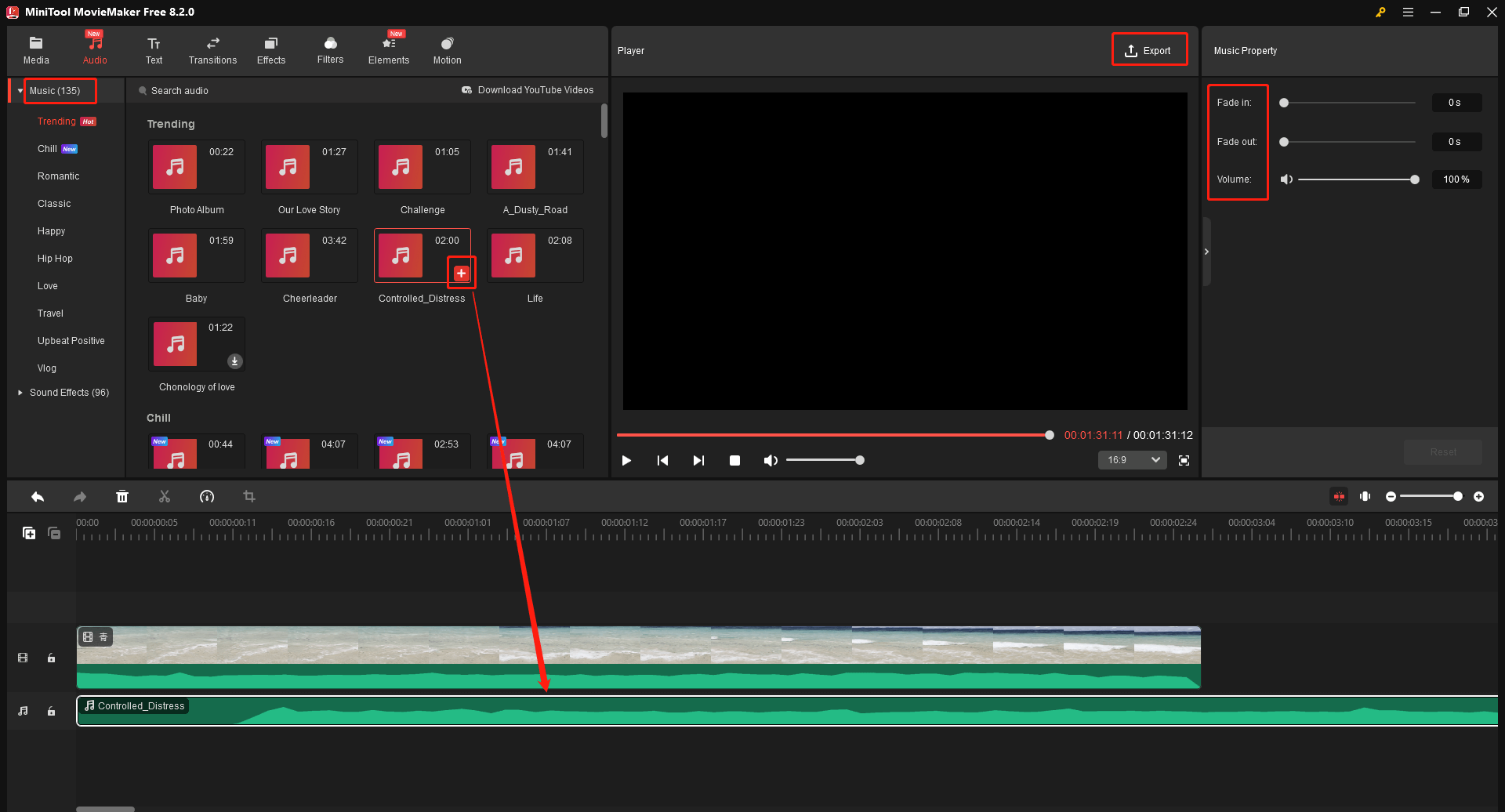Add a new track to timeline
This screenshot has width=1505, height=812.
tap(29, 533)
